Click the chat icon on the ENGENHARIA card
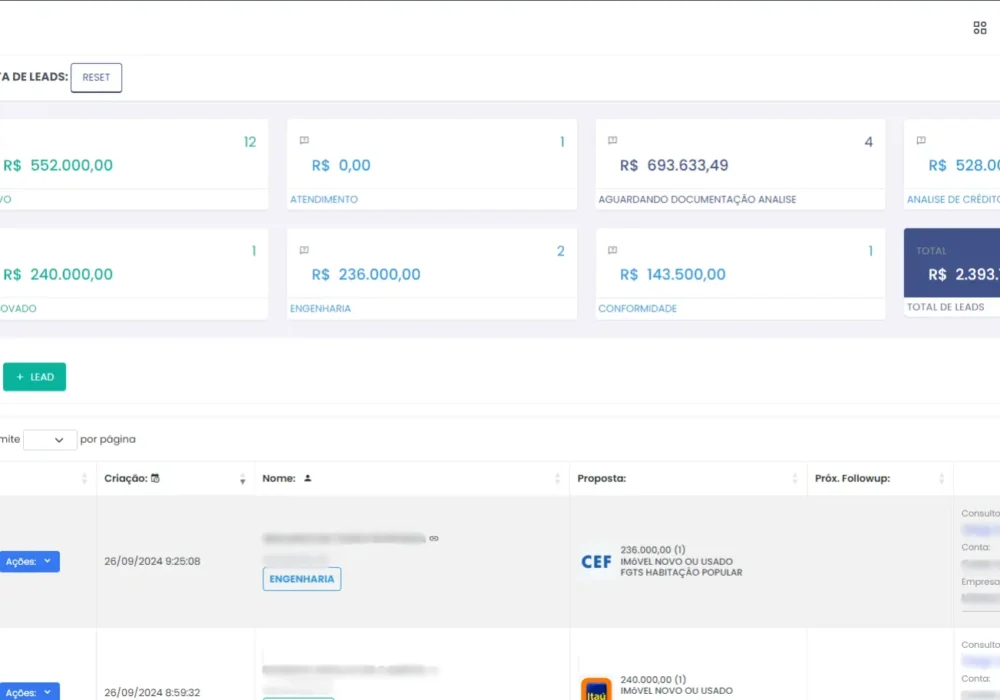 point(304,249)
